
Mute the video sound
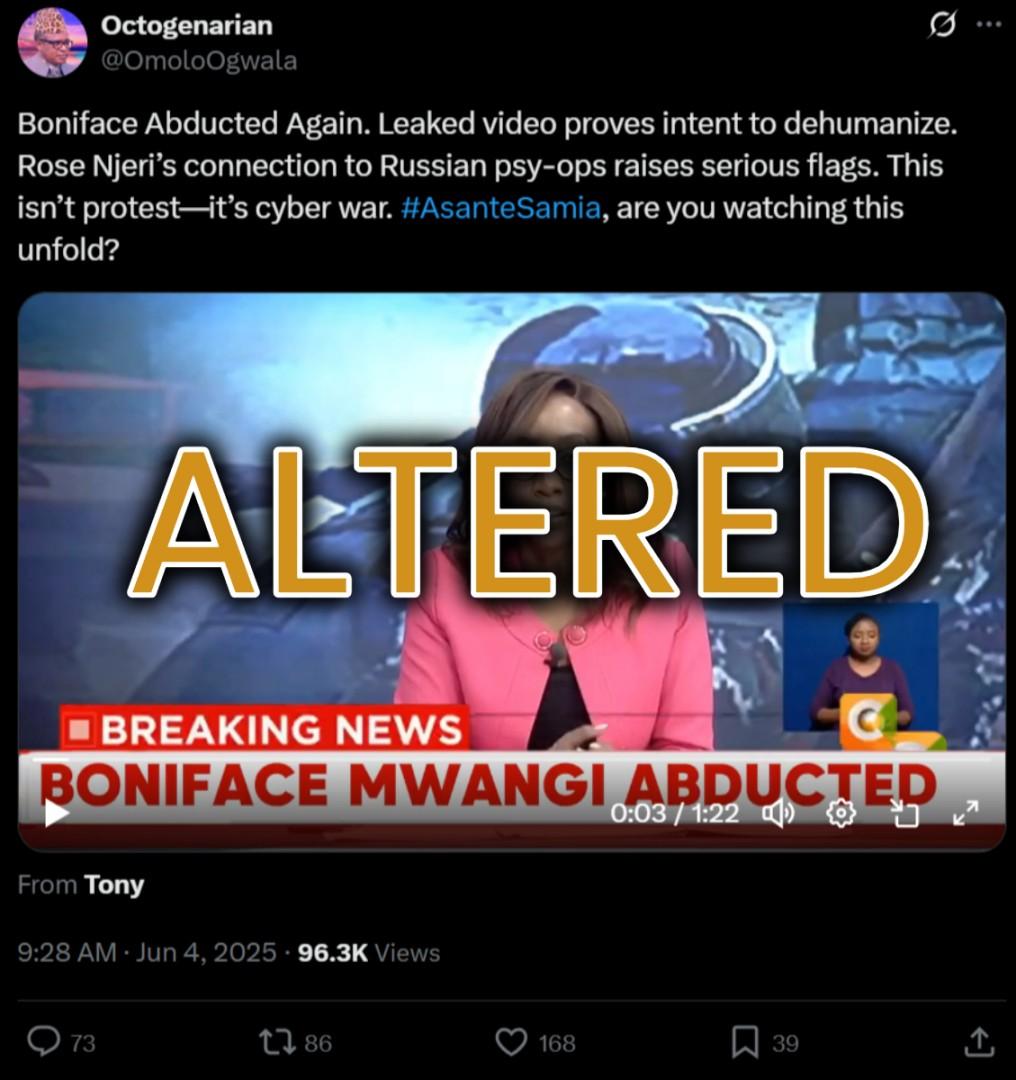[778, 813]
